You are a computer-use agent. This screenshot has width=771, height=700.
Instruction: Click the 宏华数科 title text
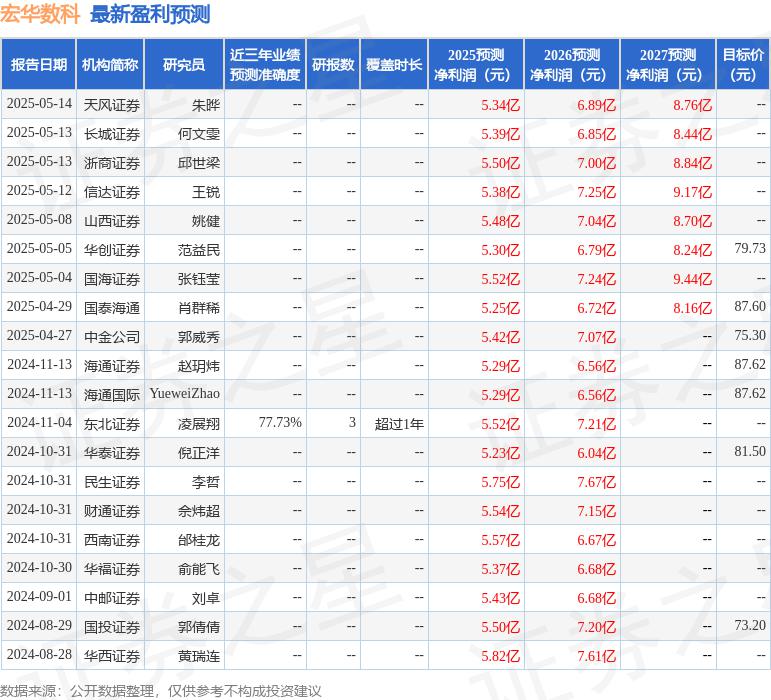coord(40,14)
